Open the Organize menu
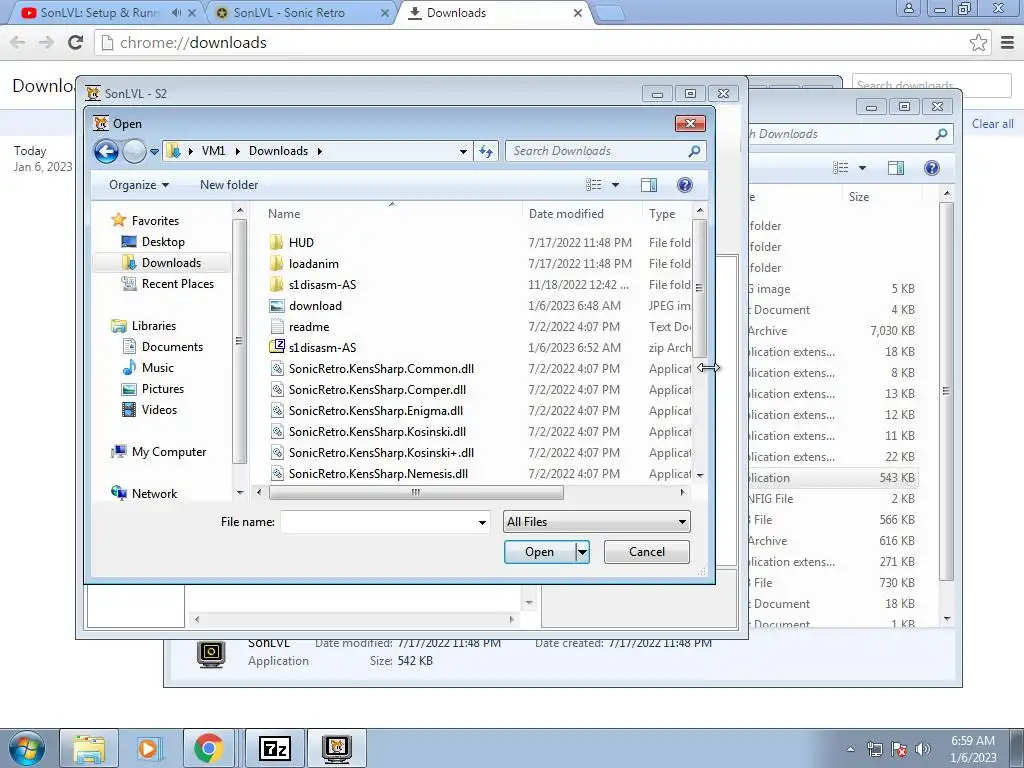 click(139, 185)
